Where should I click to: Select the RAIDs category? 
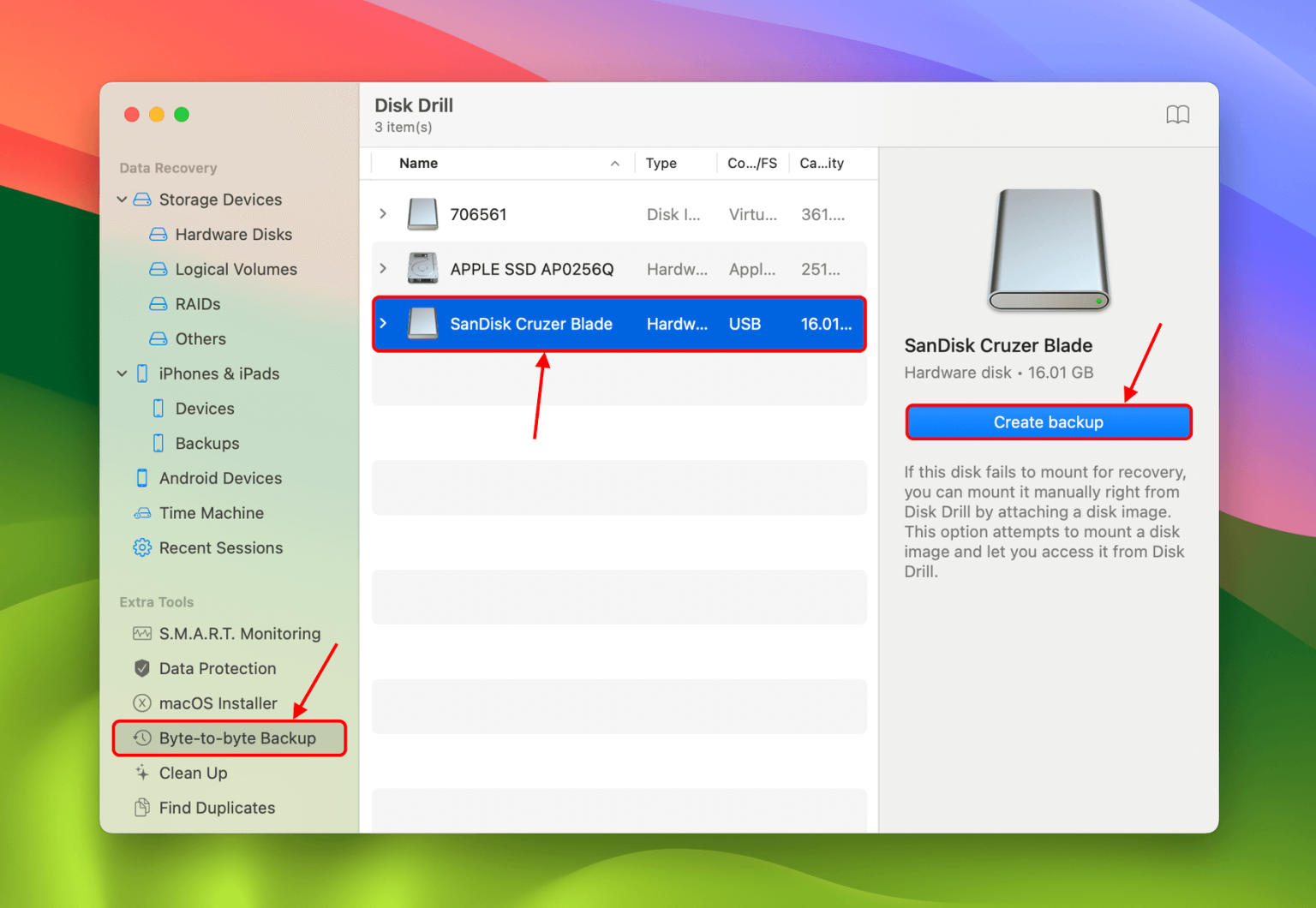(x=195, y=303)
